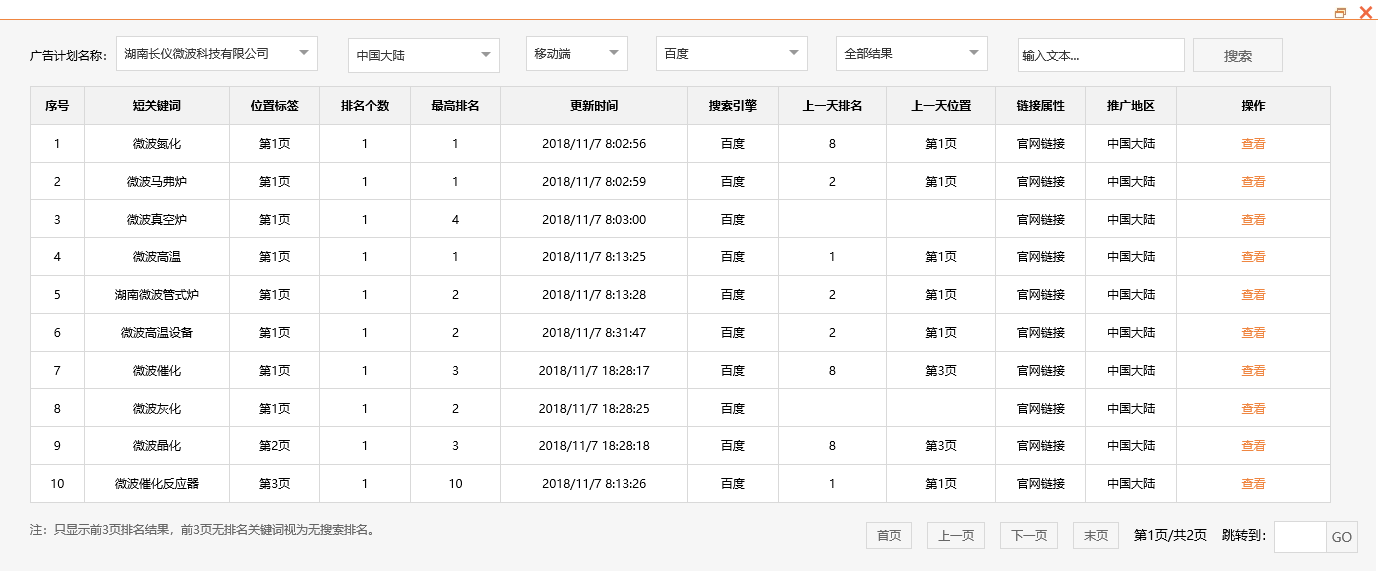Click the GO jump button
The width and height of the screenshot is (1378, 571).
pos(1342,537)
